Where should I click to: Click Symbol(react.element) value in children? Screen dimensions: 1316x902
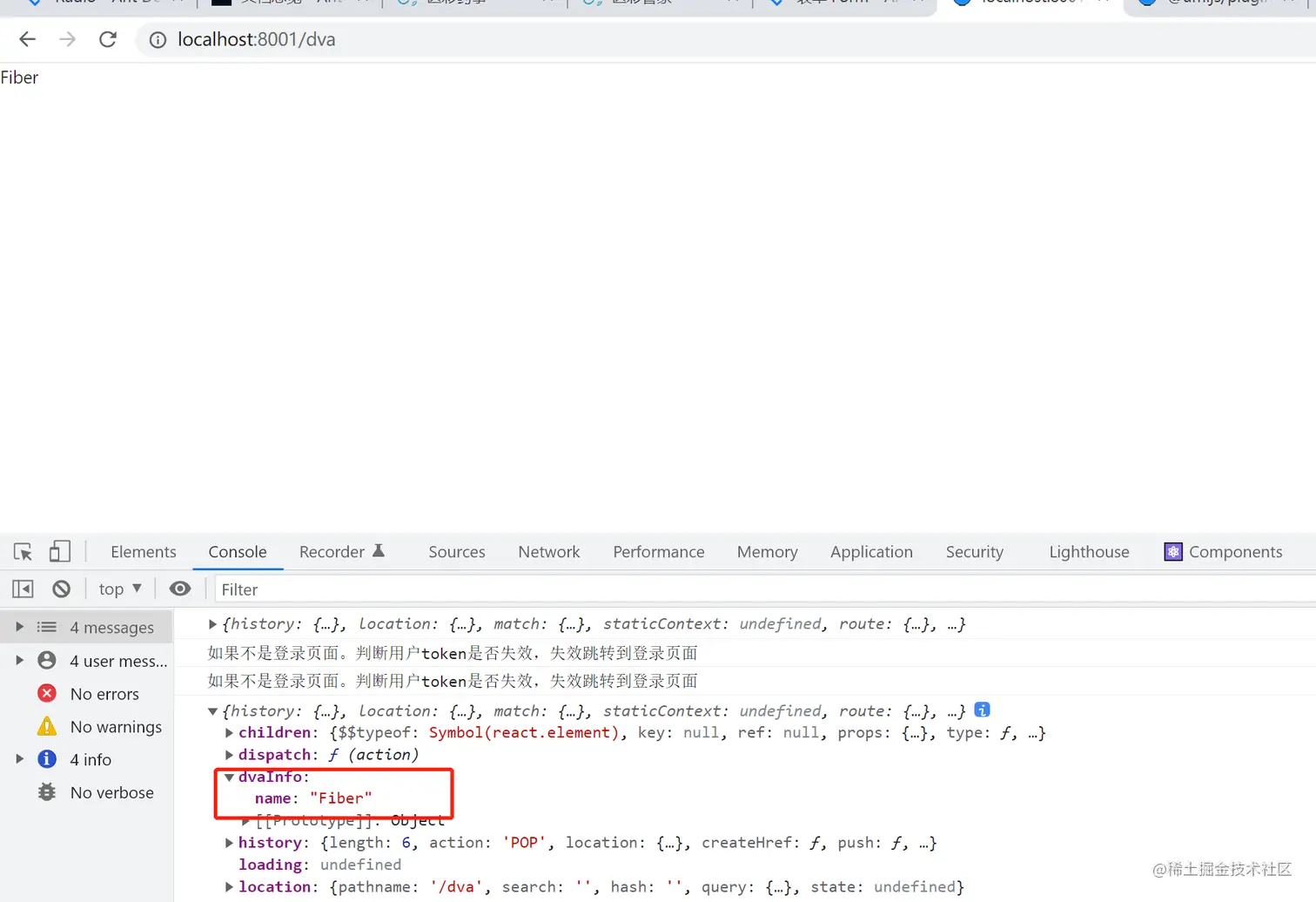[x=524, y=733]
